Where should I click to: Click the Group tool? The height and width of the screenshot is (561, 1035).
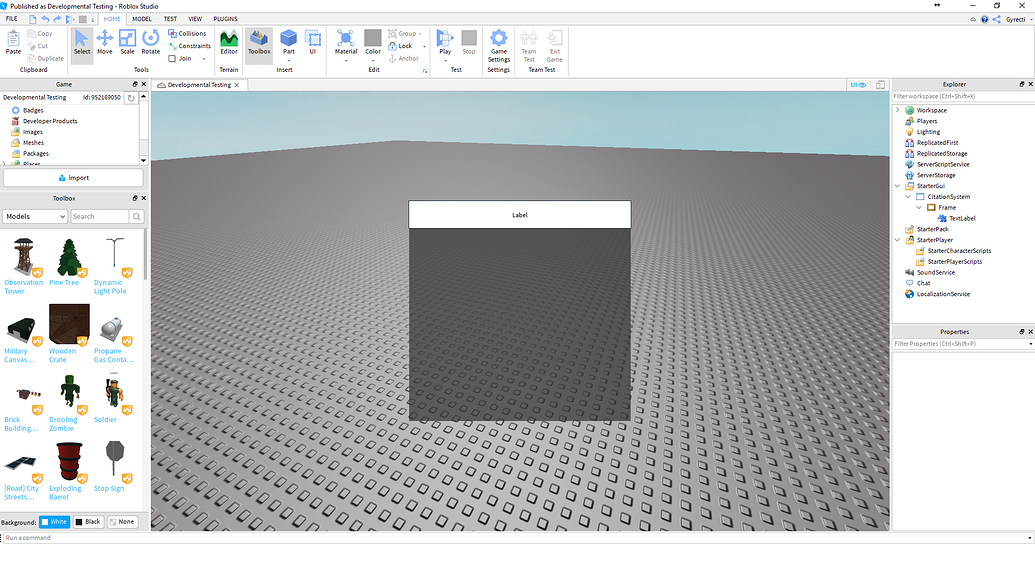point(402,34)
